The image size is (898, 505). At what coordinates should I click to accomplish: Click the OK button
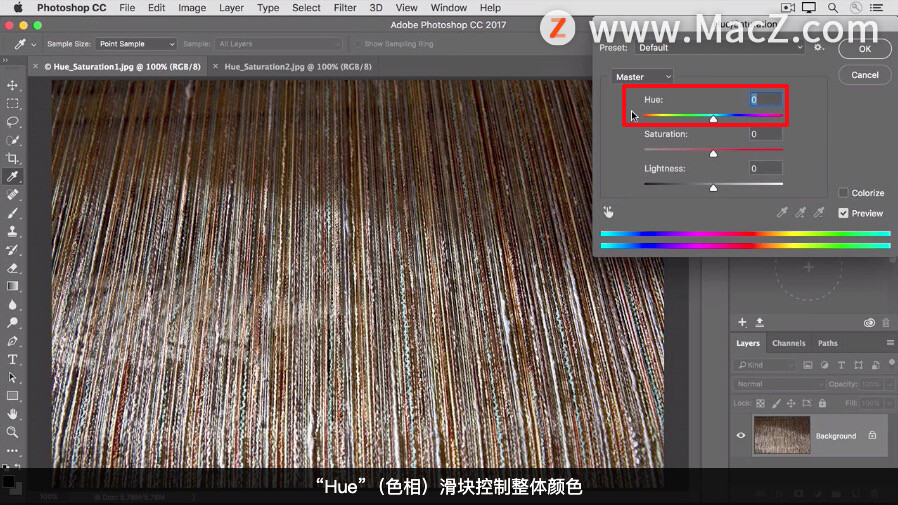point(865,49)
